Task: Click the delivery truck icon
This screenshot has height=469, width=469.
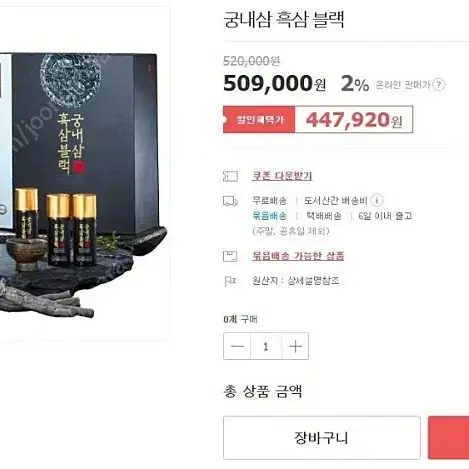Action: (x=230, y=201)
